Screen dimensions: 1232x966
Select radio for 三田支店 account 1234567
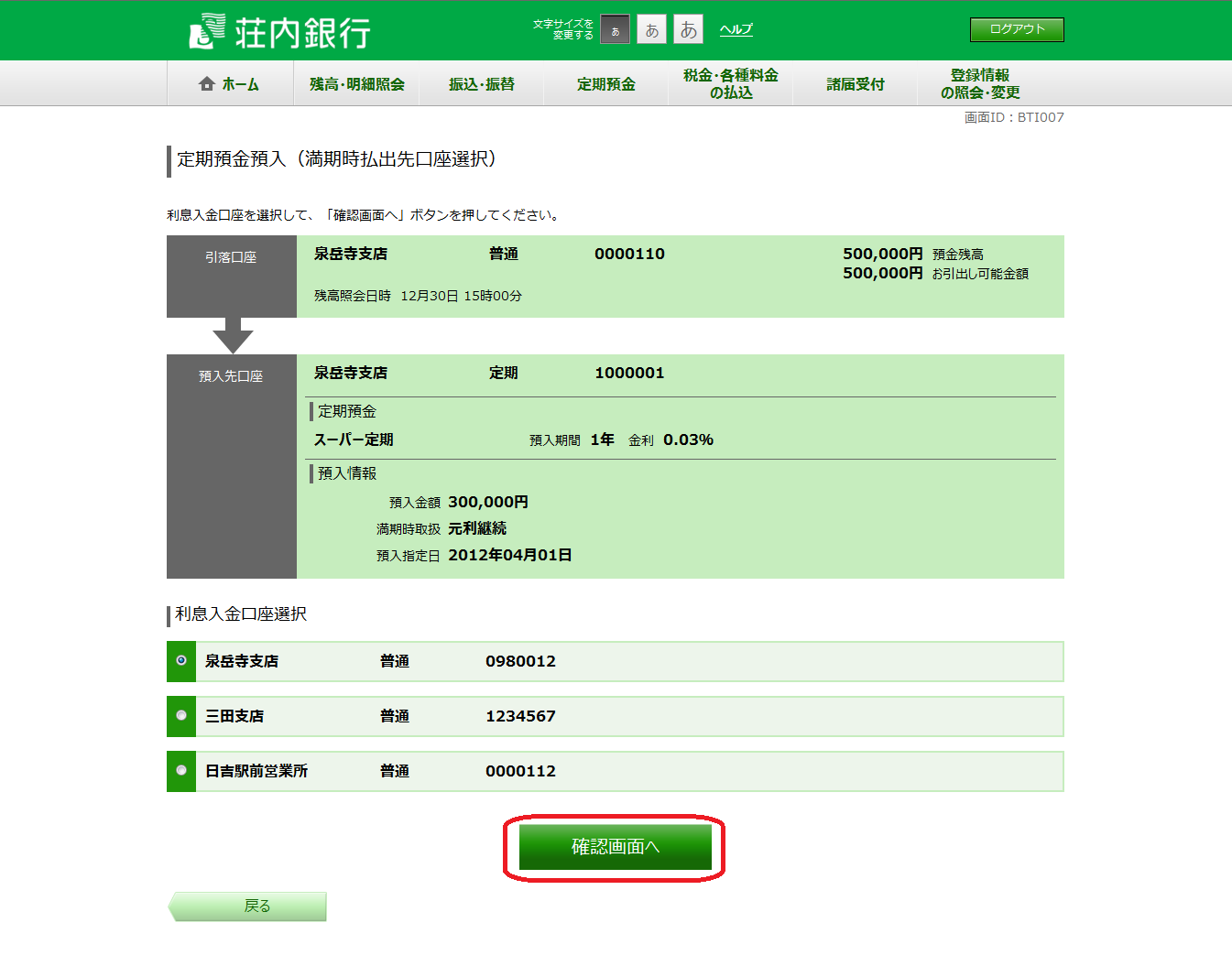point(181,715)
